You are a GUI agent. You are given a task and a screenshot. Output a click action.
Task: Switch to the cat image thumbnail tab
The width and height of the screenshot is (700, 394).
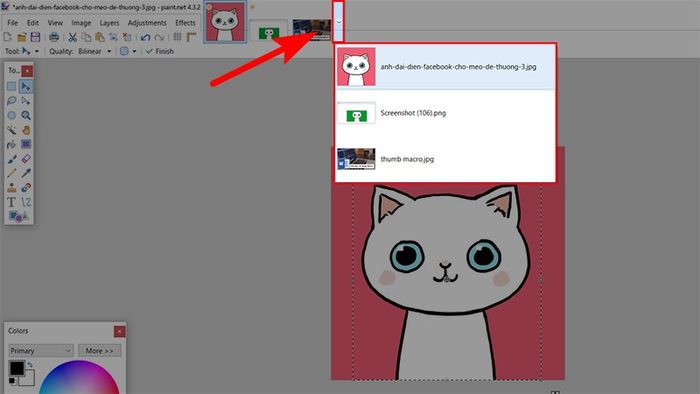tap(225, 22)
